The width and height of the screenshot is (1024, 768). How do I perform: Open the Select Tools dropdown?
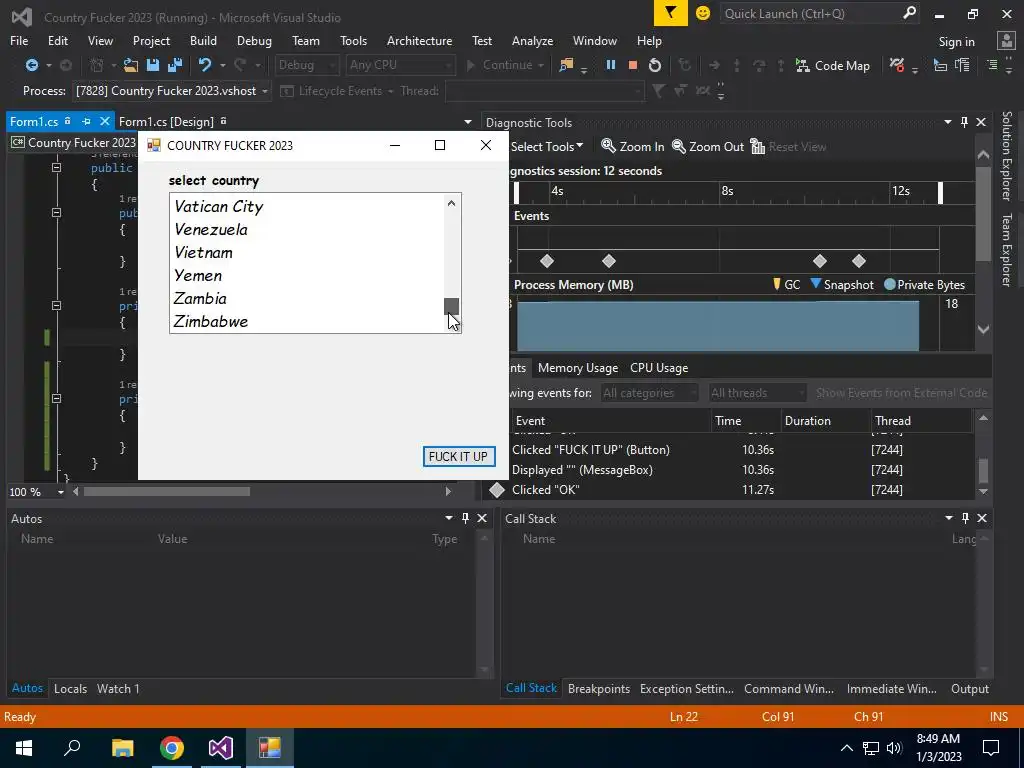(x=547, y=146)
